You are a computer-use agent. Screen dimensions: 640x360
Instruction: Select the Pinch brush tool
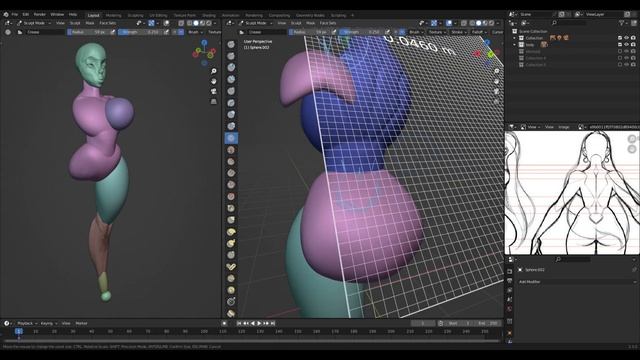pyautogui.click(x=231, y=208)
